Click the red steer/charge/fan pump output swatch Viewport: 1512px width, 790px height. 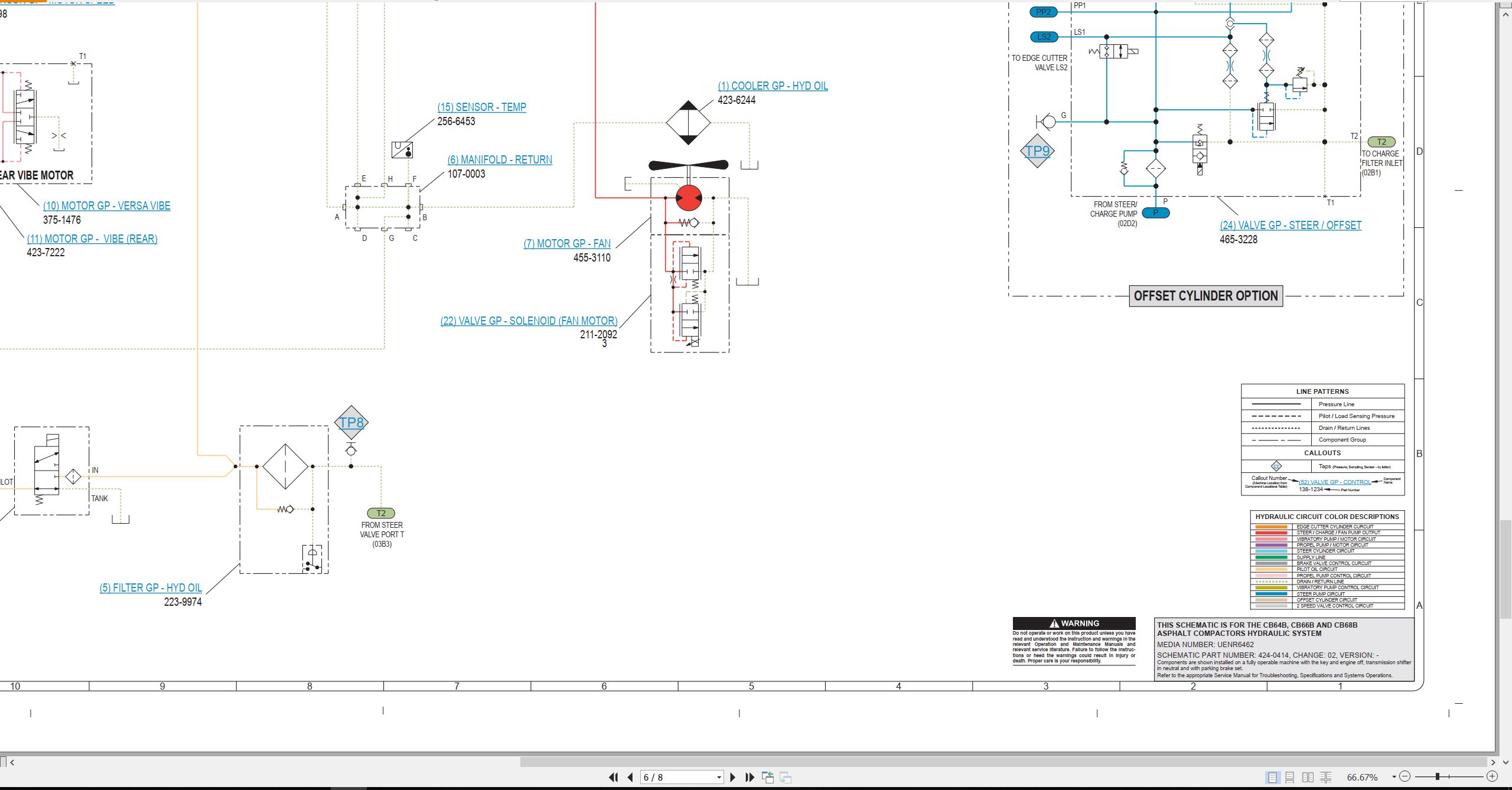coord(1271,533)
